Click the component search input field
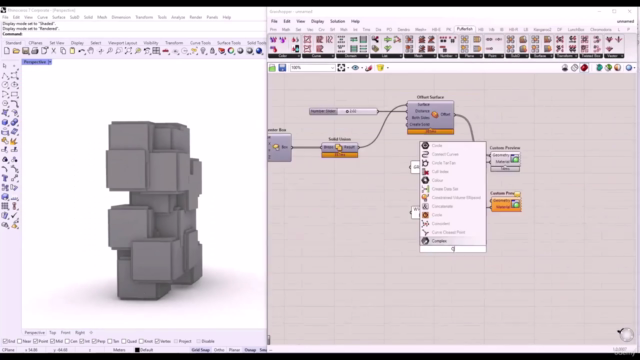The width and height of the screenshot is (640, 360). [x=453, y=249]
